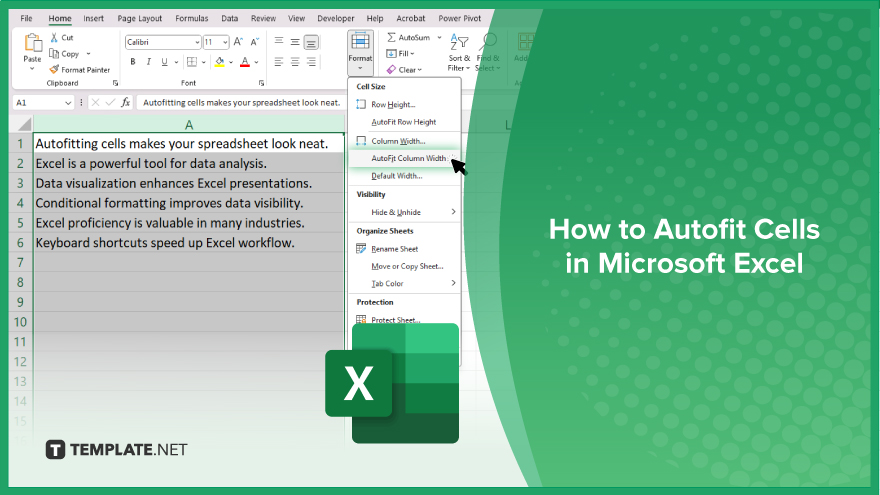Viewport: 880px width, 495px height.
Task: Click the Paste clipboard icon
Action: pyautogui.click(x=33, y=43)
